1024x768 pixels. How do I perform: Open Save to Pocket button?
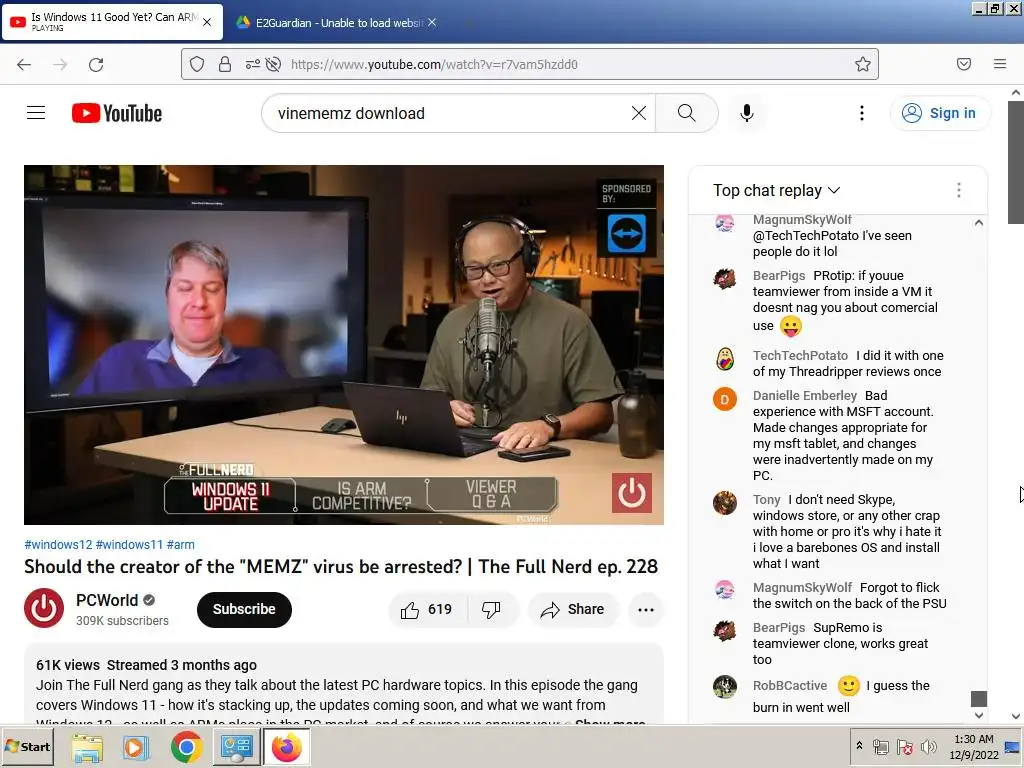(x=963, y=64)
